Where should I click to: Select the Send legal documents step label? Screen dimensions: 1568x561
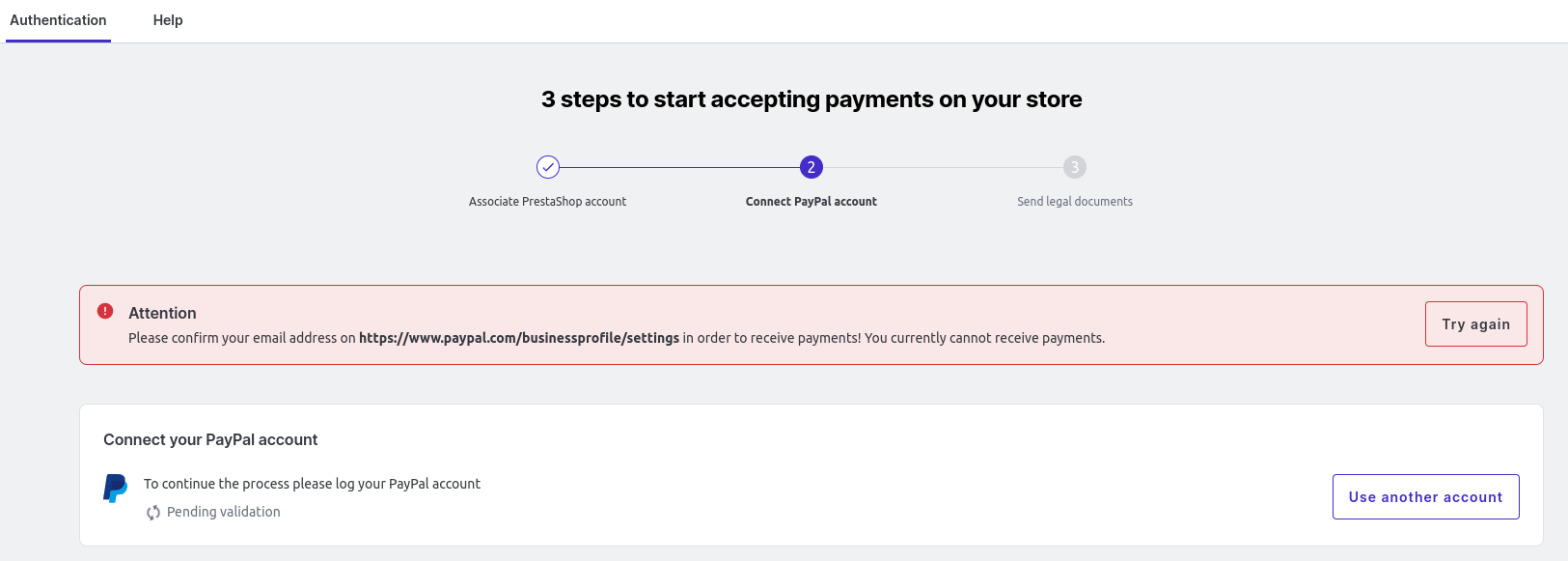pos(1074,202)
